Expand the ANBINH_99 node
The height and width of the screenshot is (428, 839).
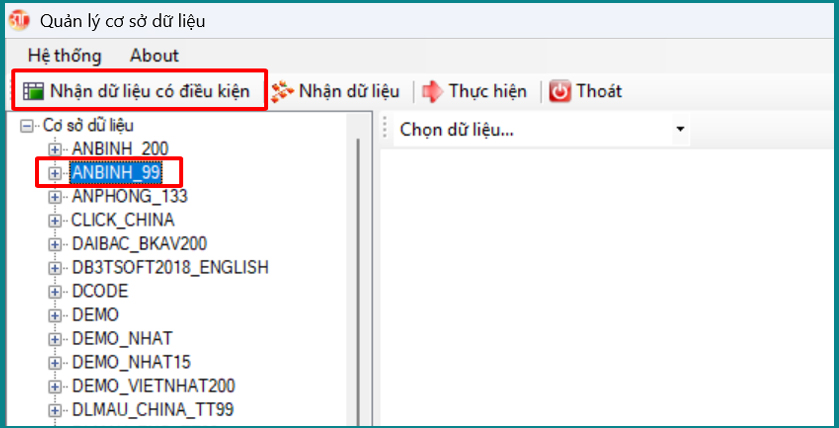tap(55, 173)
